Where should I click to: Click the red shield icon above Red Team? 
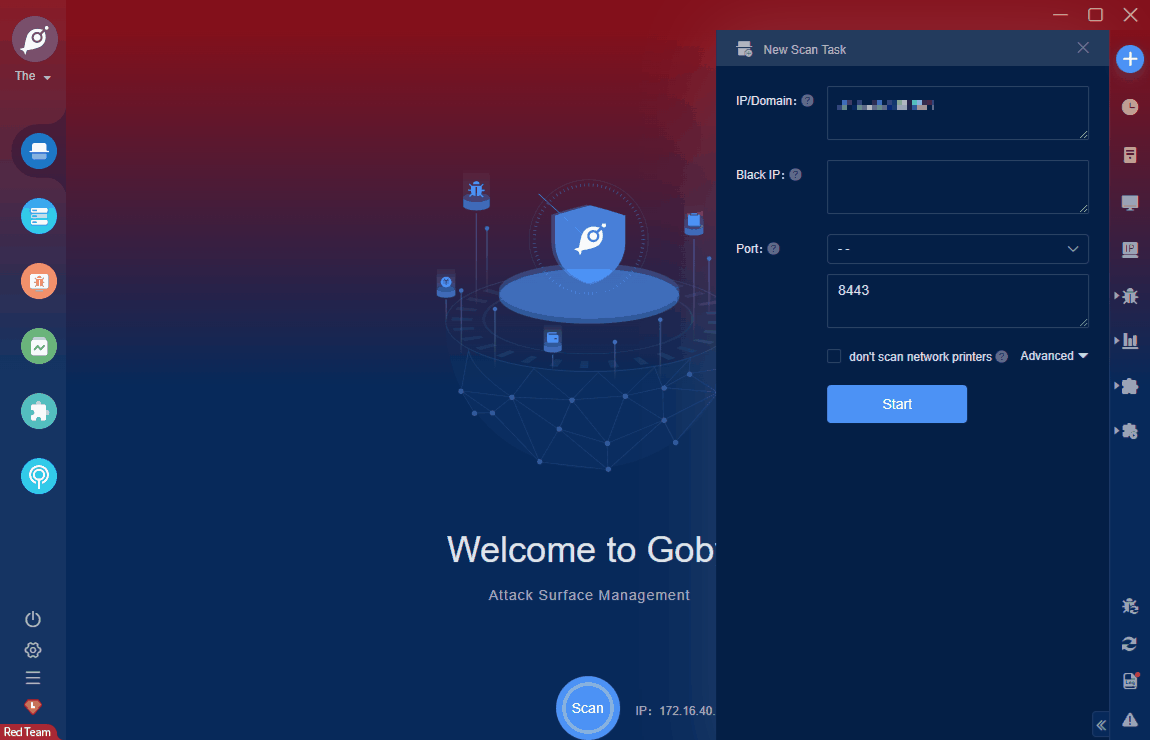(x=33, y=706)
